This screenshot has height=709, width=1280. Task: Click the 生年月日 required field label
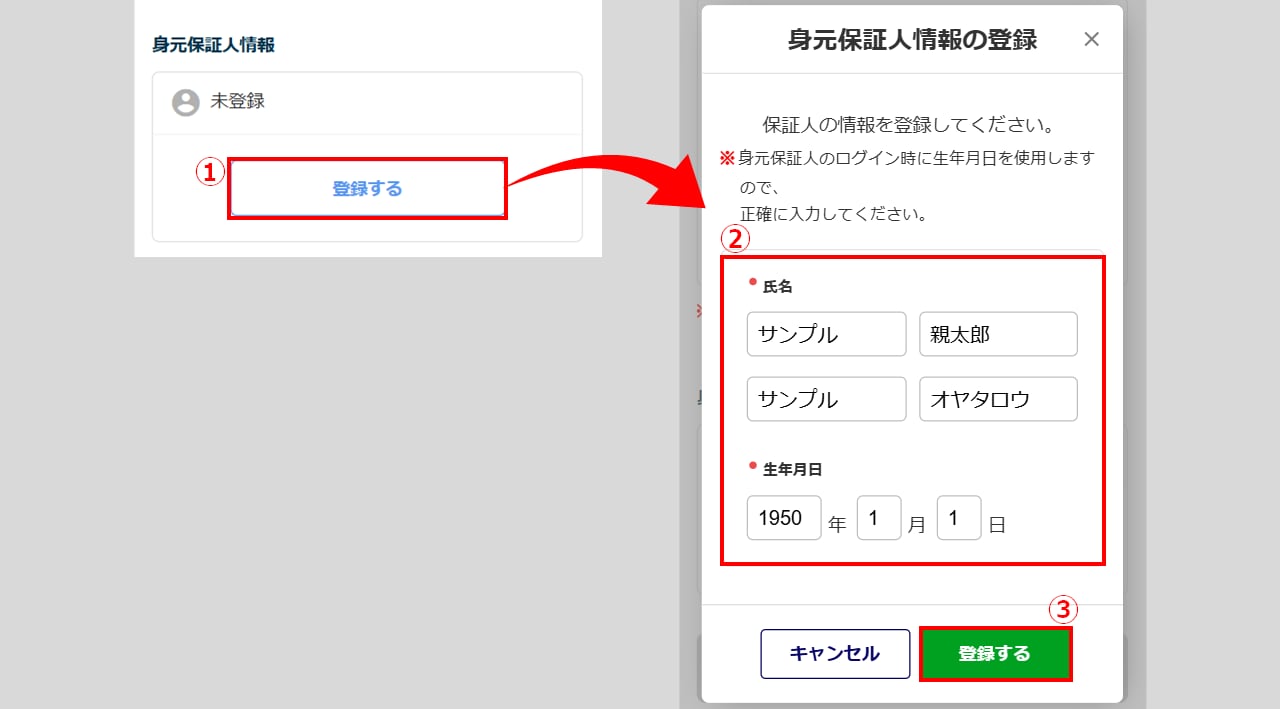[792, 469]
